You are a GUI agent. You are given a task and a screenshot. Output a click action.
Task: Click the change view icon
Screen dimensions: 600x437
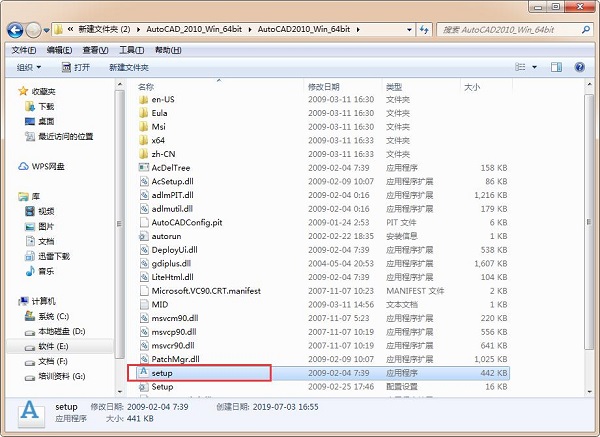520,67
